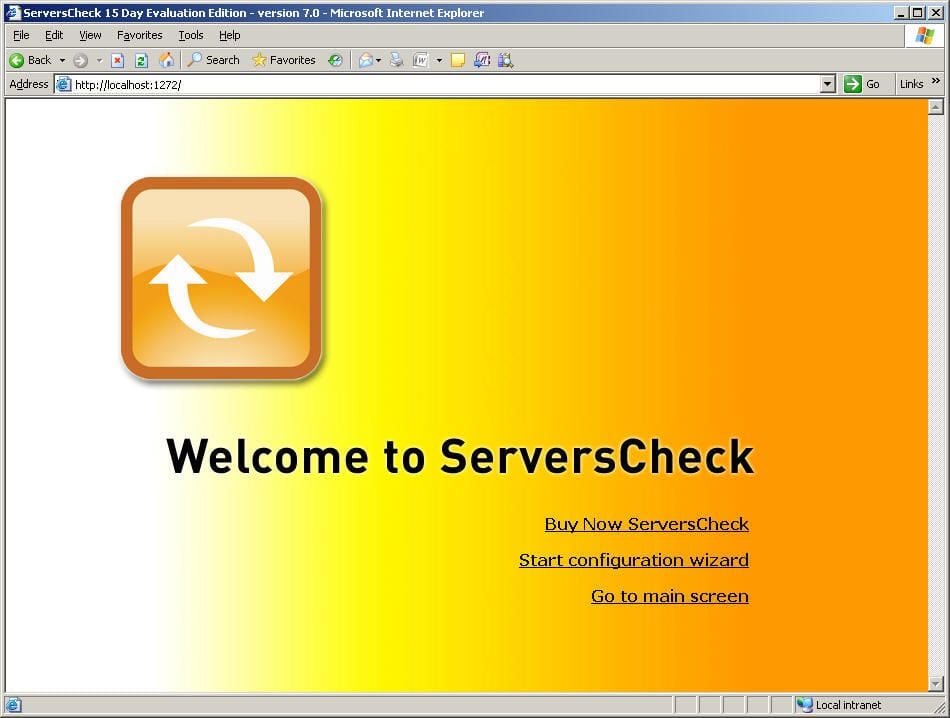Screen dimensions: 950x718
Task: Click the scrollbar down arrow
Action: (x=935, y=683)
